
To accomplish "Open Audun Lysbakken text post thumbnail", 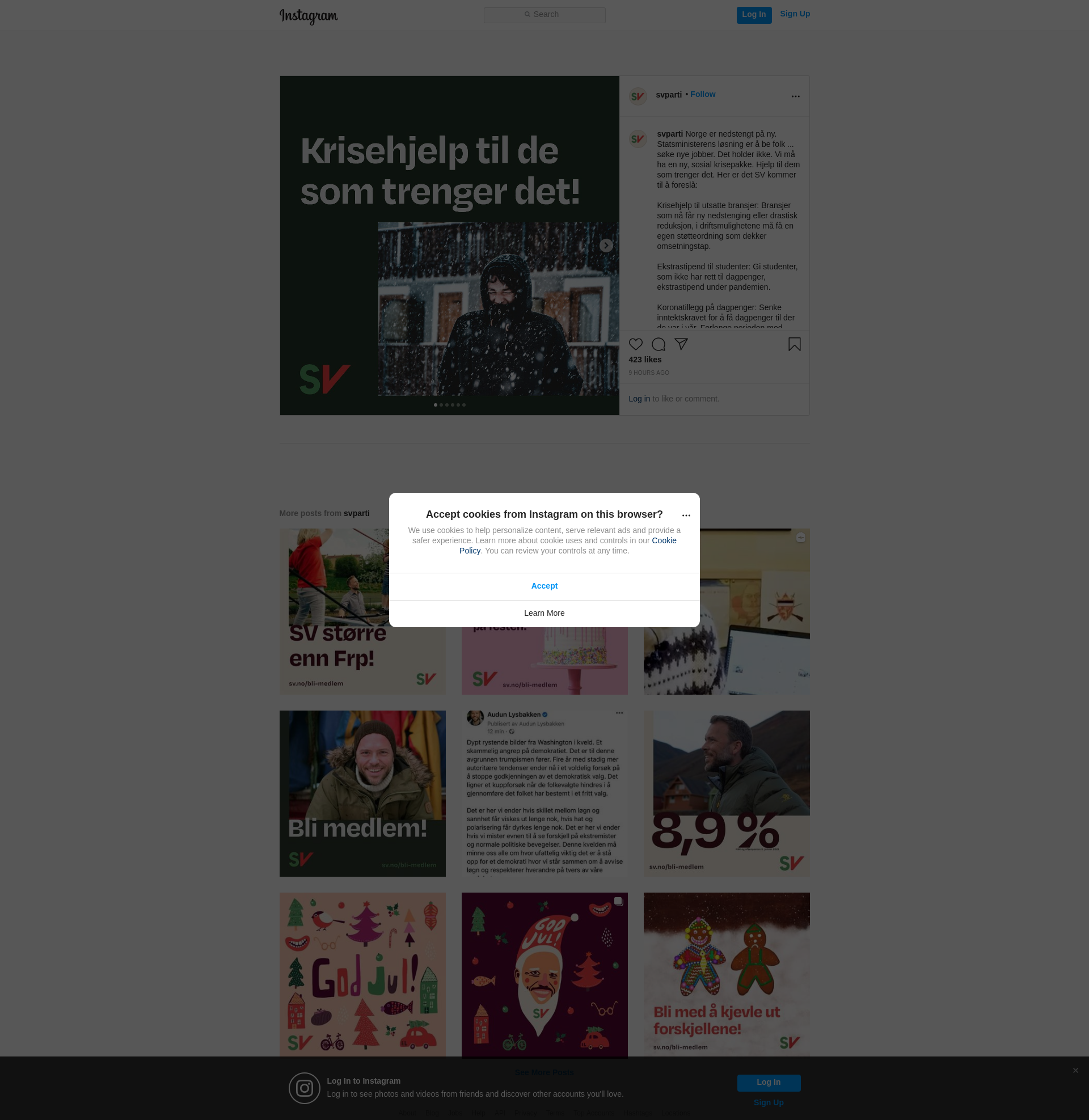I will click(544, 793).
